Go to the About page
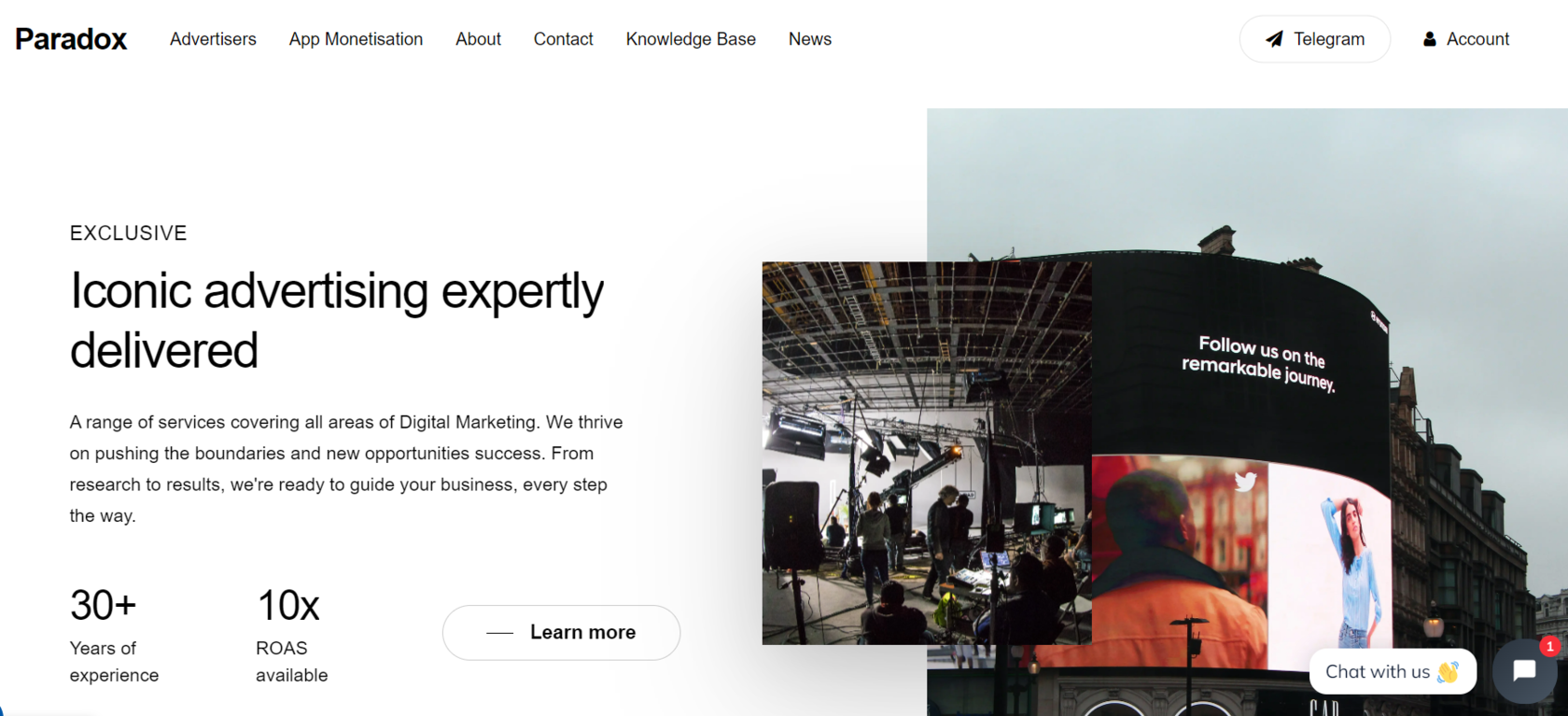Screen dimensions: 1568x716 coord(478,39)
